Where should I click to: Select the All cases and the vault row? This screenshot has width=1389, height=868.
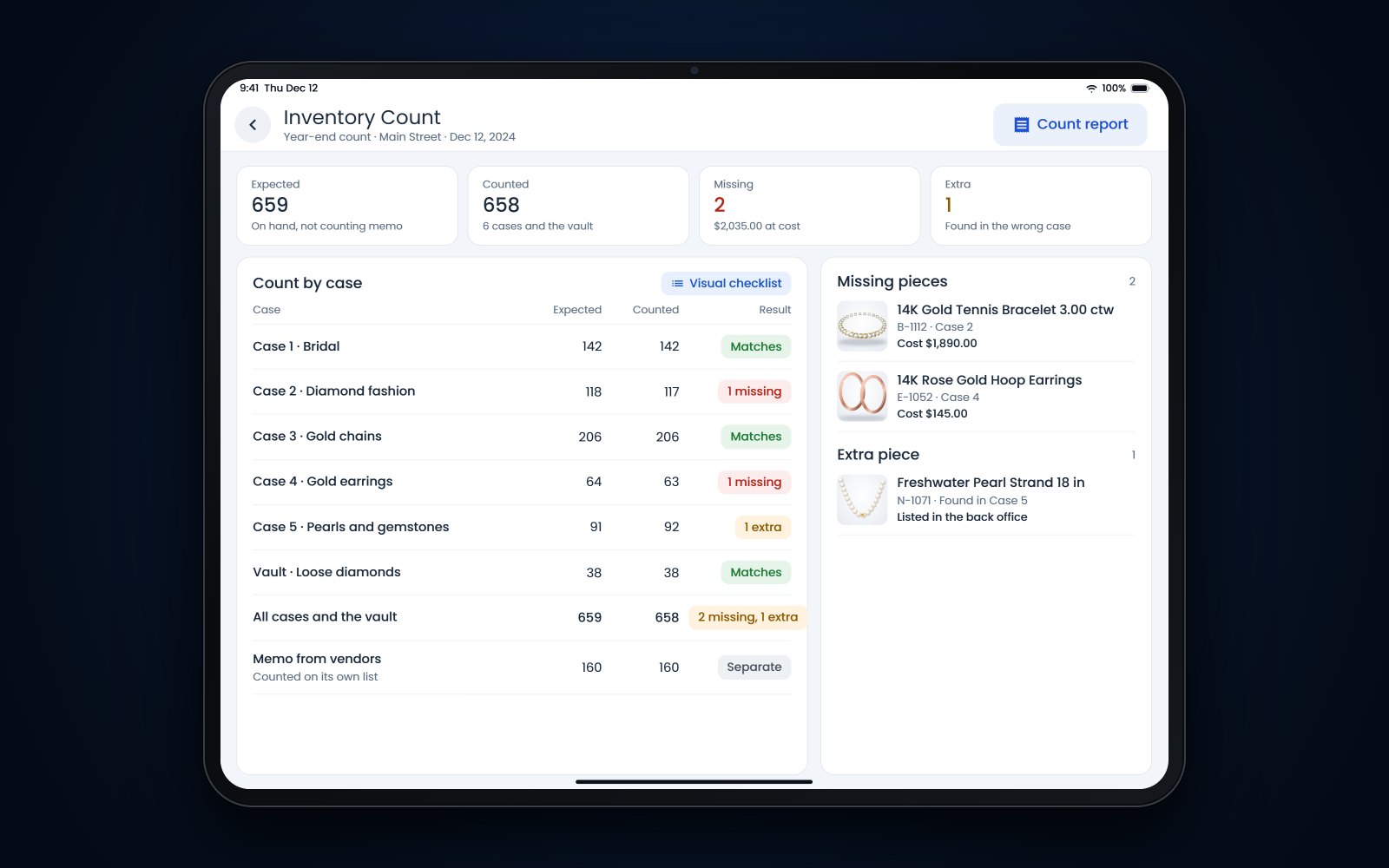pos(522,617)
